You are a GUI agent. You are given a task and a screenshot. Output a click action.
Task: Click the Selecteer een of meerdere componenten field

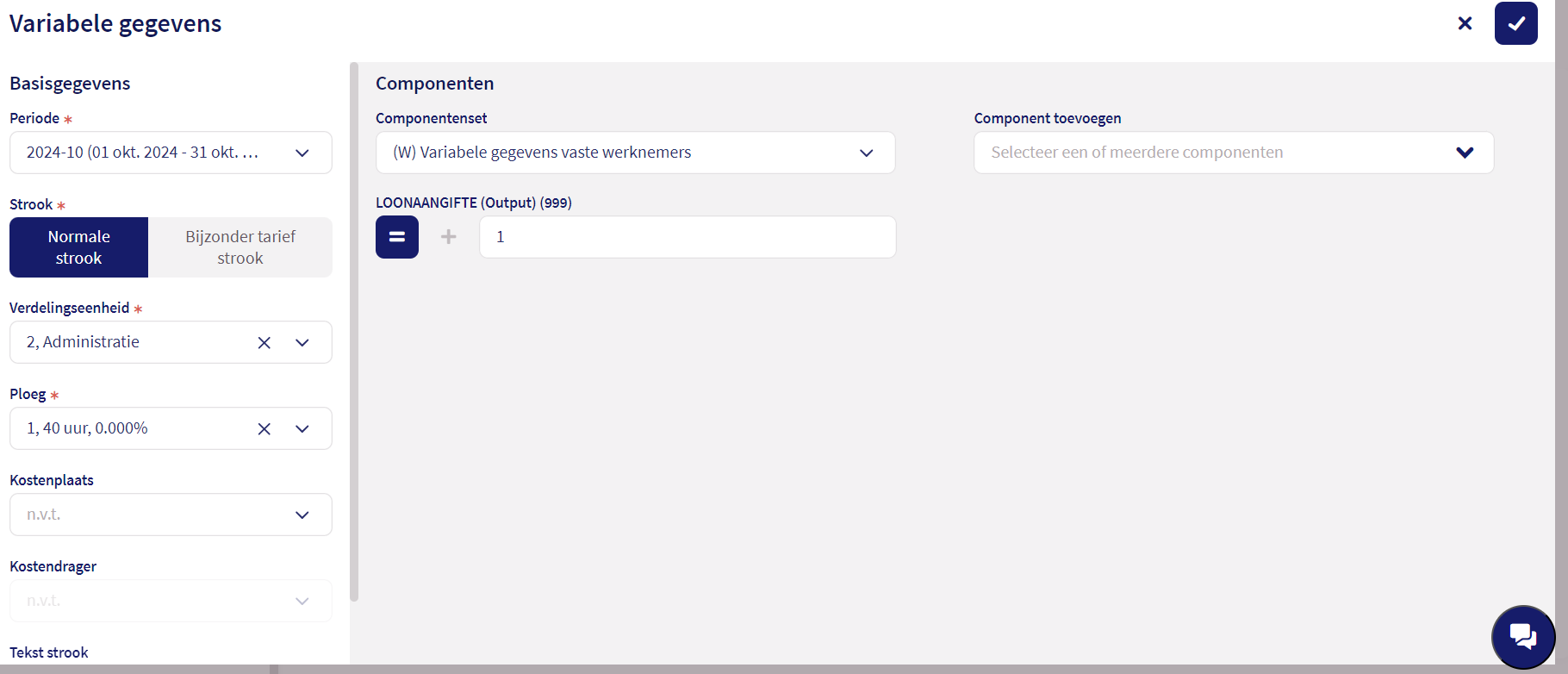[1206, 153]
